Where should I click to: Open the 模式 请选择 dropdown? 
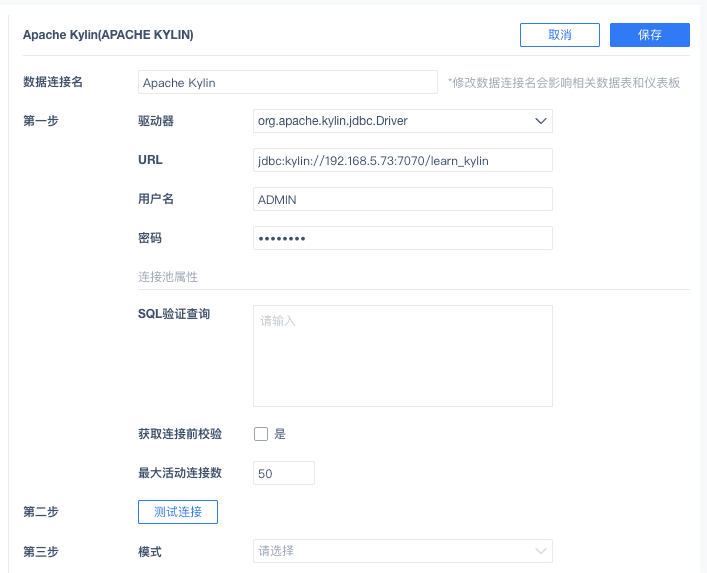pos(403,551)
